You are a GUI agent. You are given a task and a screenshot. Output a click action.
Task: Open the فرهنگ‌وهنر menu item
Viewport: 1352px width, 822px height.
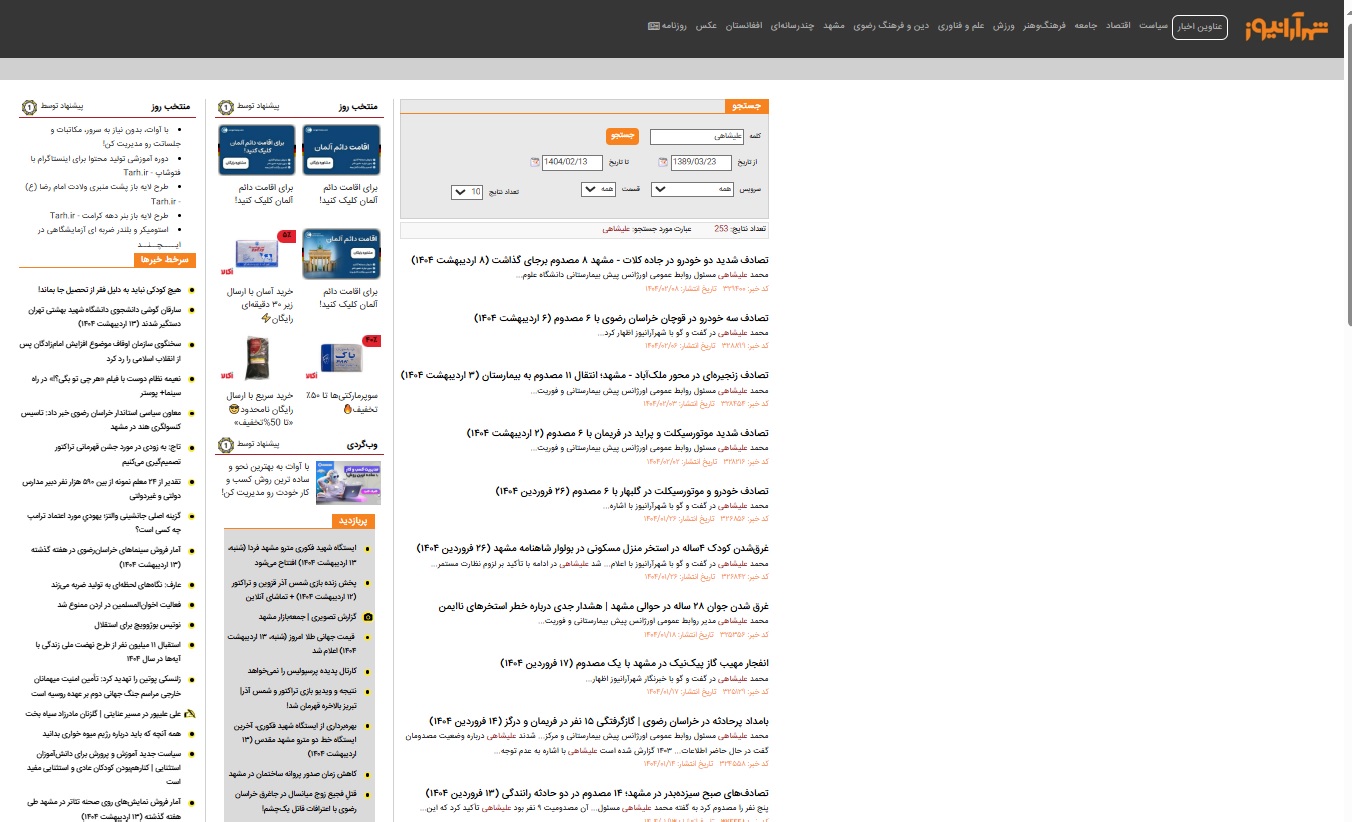click(1046, 25)
